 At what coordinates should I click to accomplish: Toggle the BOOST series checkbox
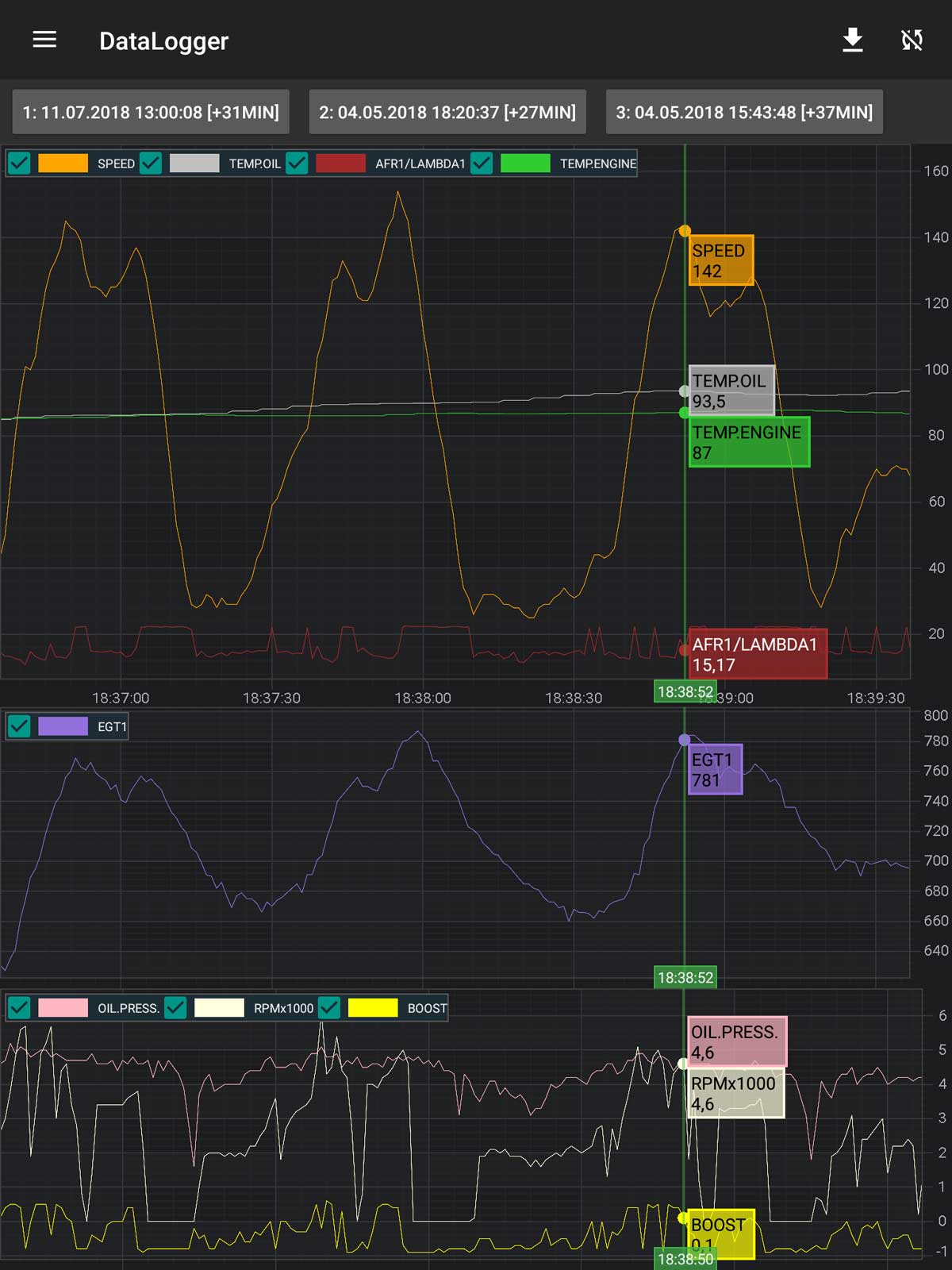329,1008
